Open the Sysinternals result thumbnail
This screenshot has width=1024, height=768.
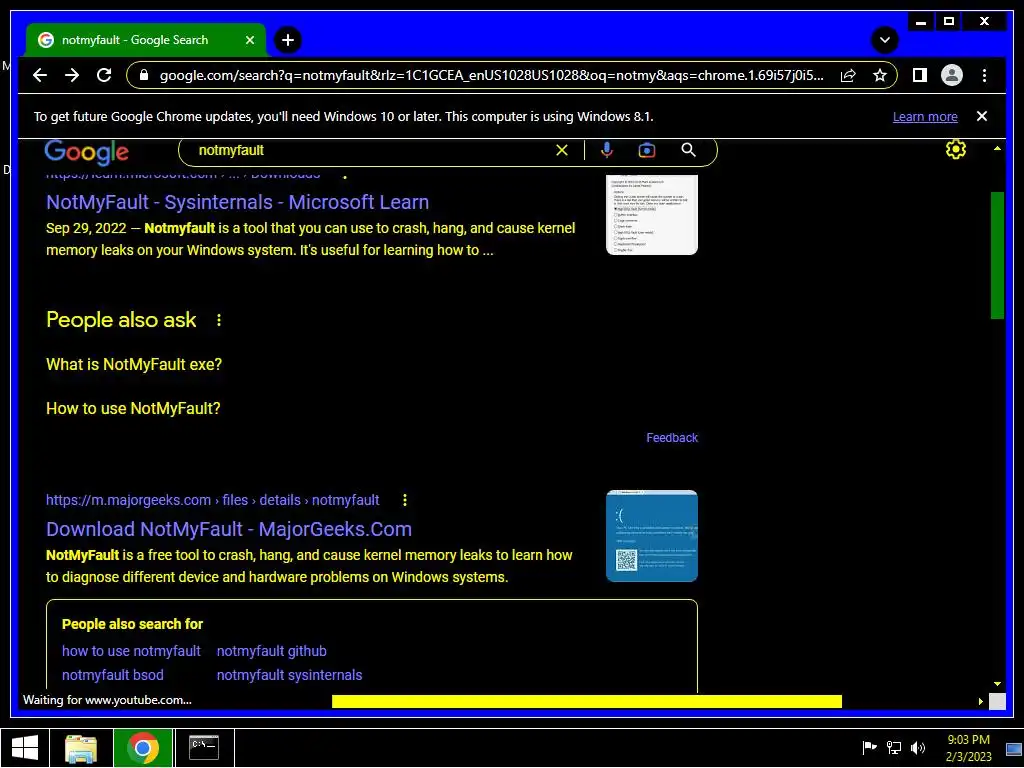click(x=652, y=214)
